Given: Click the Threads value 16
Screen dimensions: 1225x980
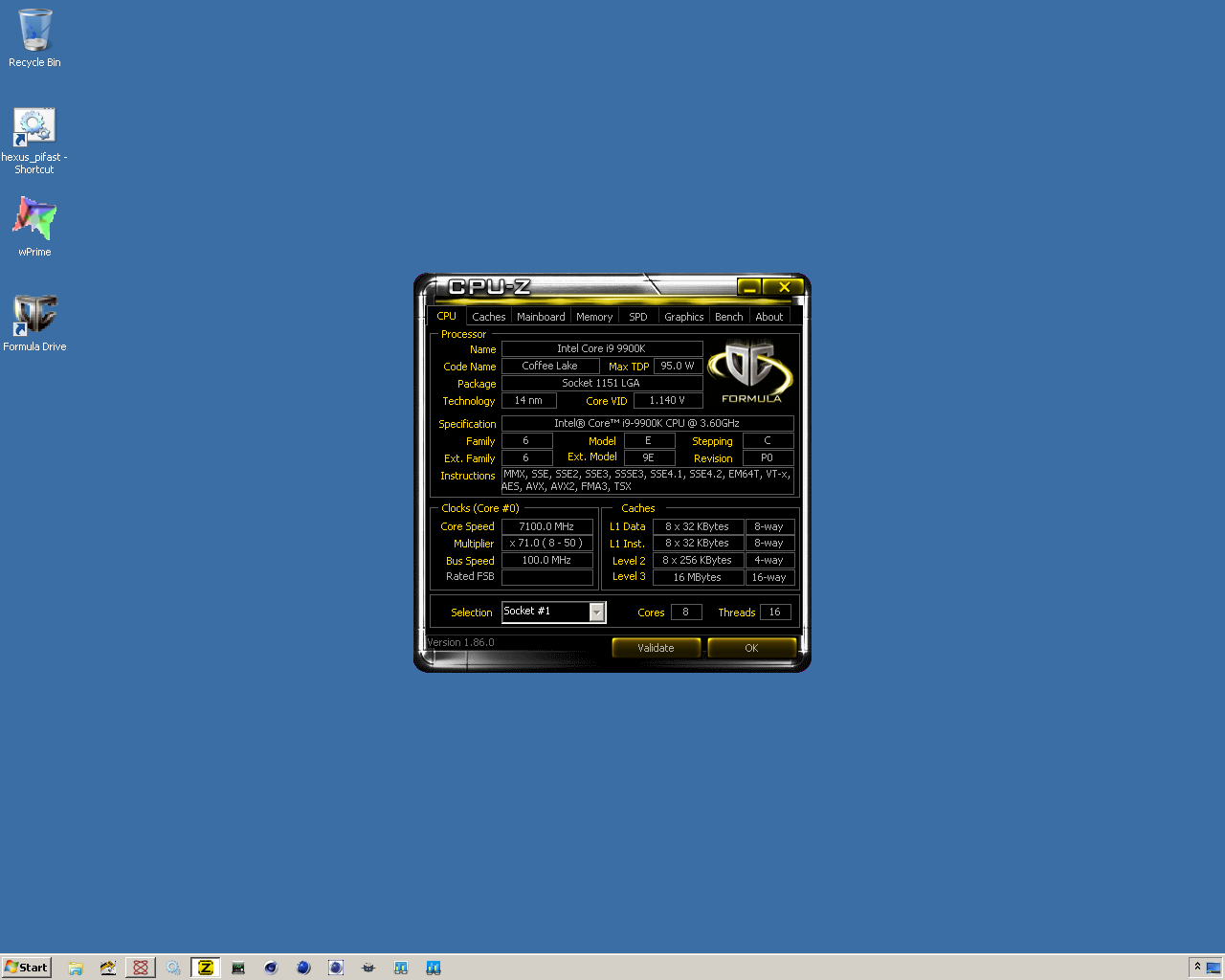Looking at the screenshot, I should [x=775, y=612].
